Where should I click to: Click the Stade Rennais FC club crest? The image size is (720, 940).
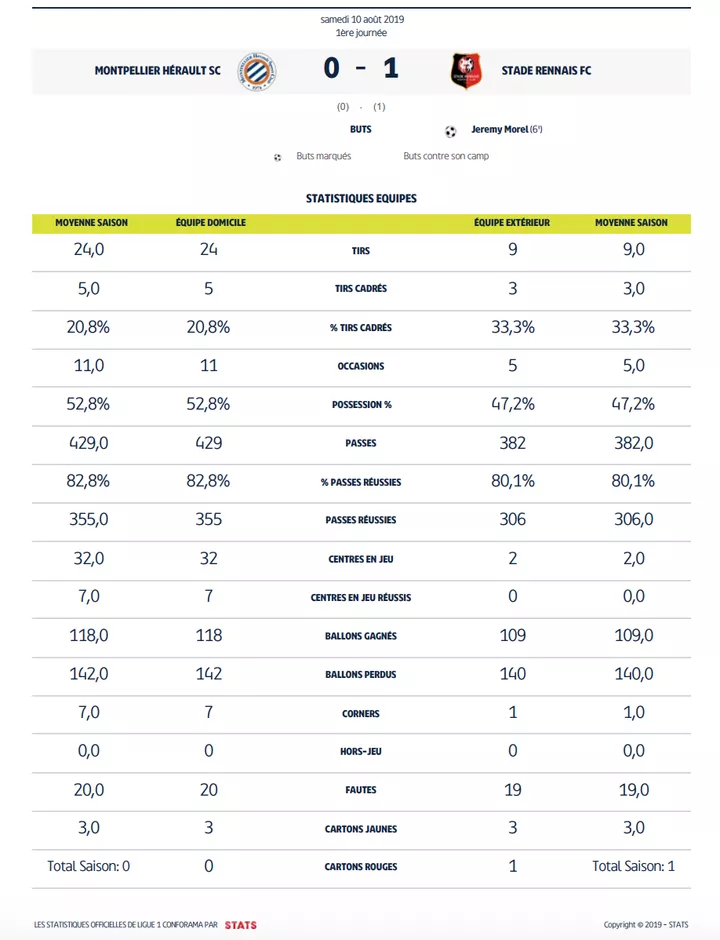click(466, 70)
